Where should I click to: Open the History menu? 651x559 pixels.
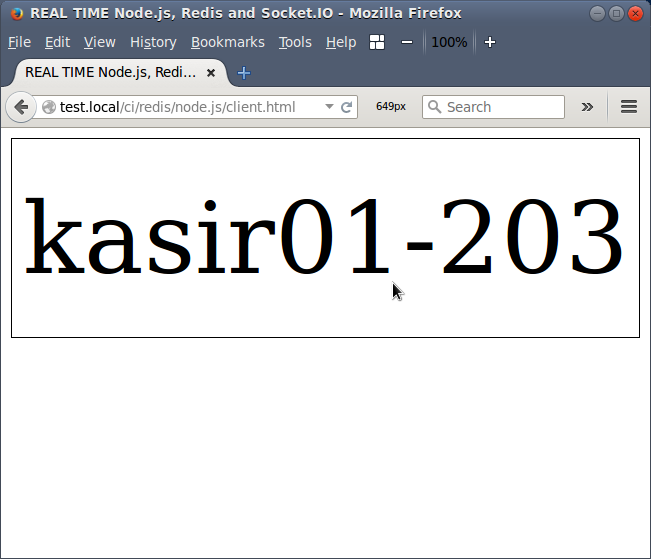(153, 42)
